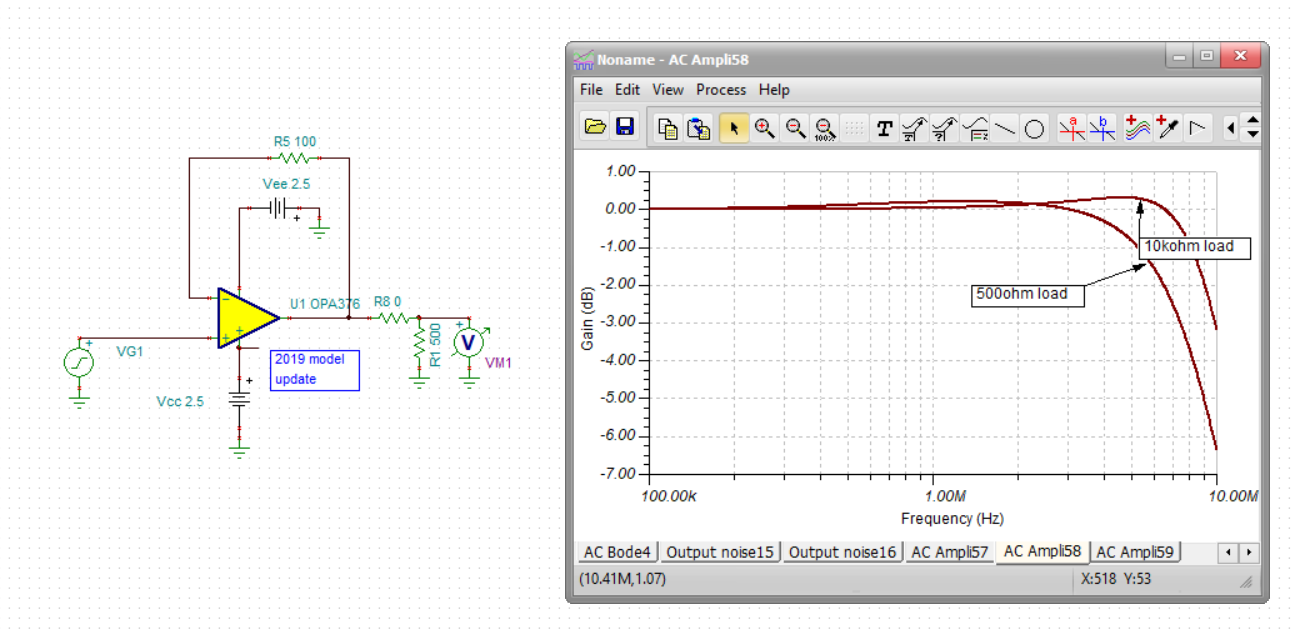Screen dimensions: 1294x633
Task: Click the add more curves icon
Action: point(1137,128)
